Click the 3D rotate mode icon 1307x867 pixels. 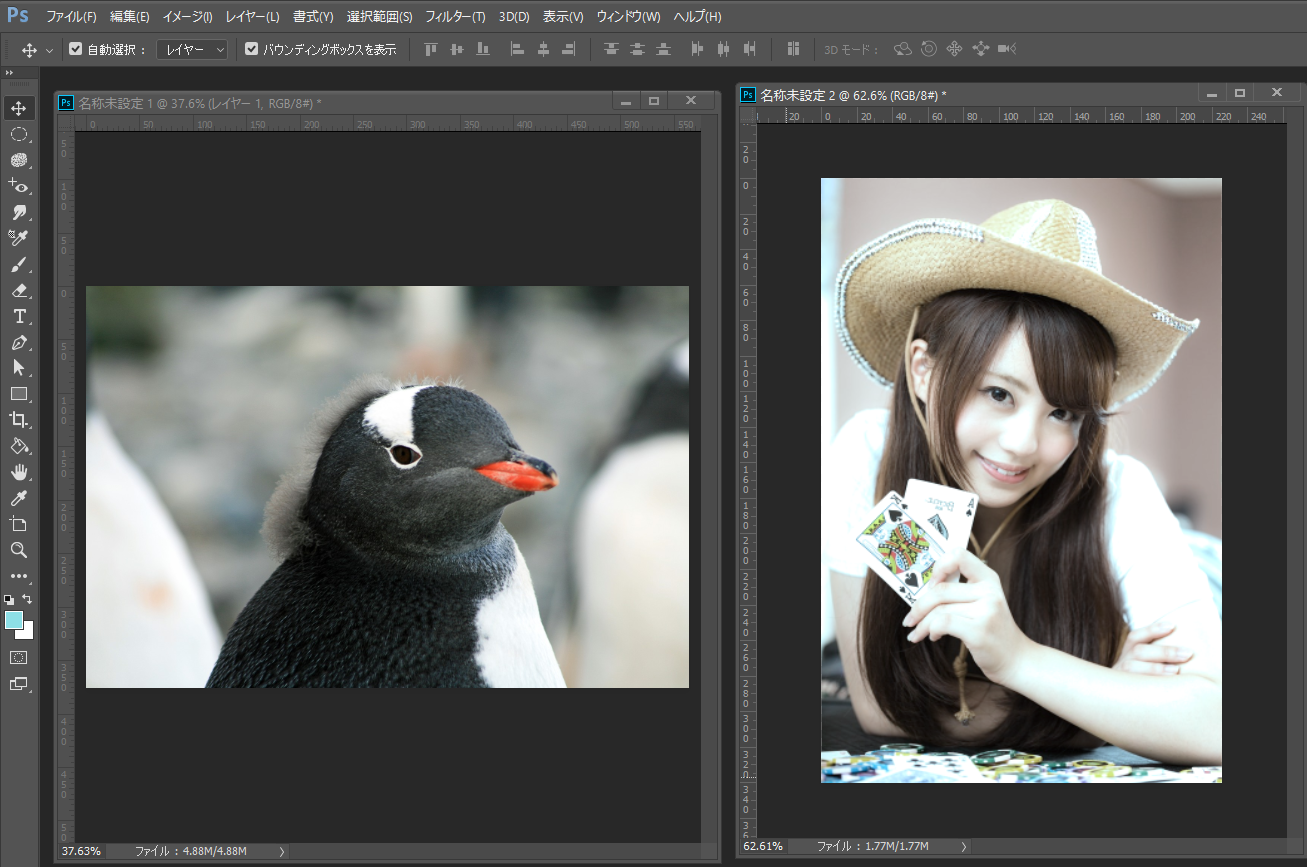coord(903,49)
